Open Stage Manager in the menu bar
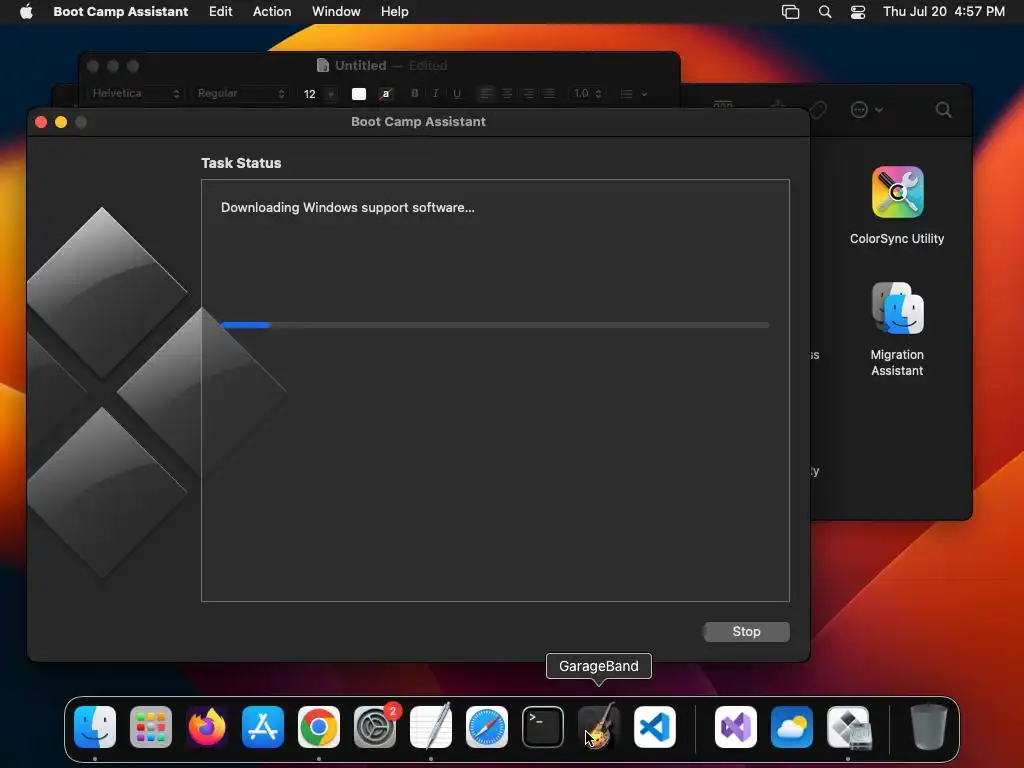 [x=790, y=12]
